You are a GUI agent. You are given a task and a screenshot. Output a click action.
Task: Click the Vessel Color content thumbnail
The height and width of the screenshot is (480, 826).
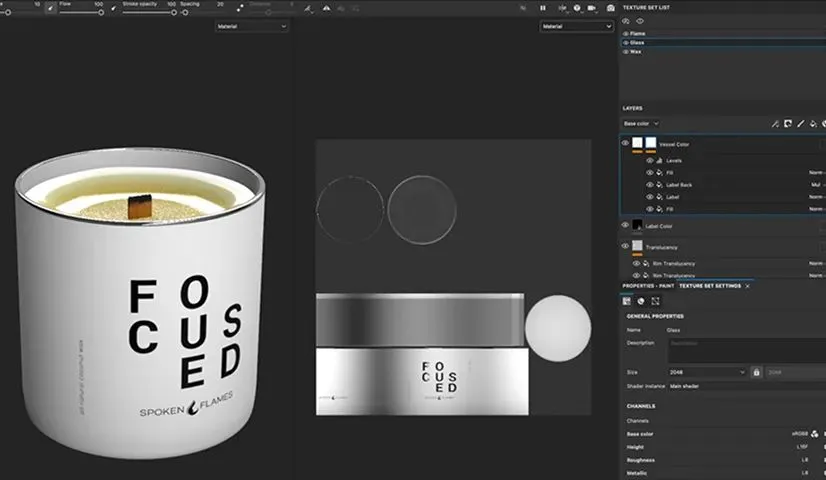637,143
